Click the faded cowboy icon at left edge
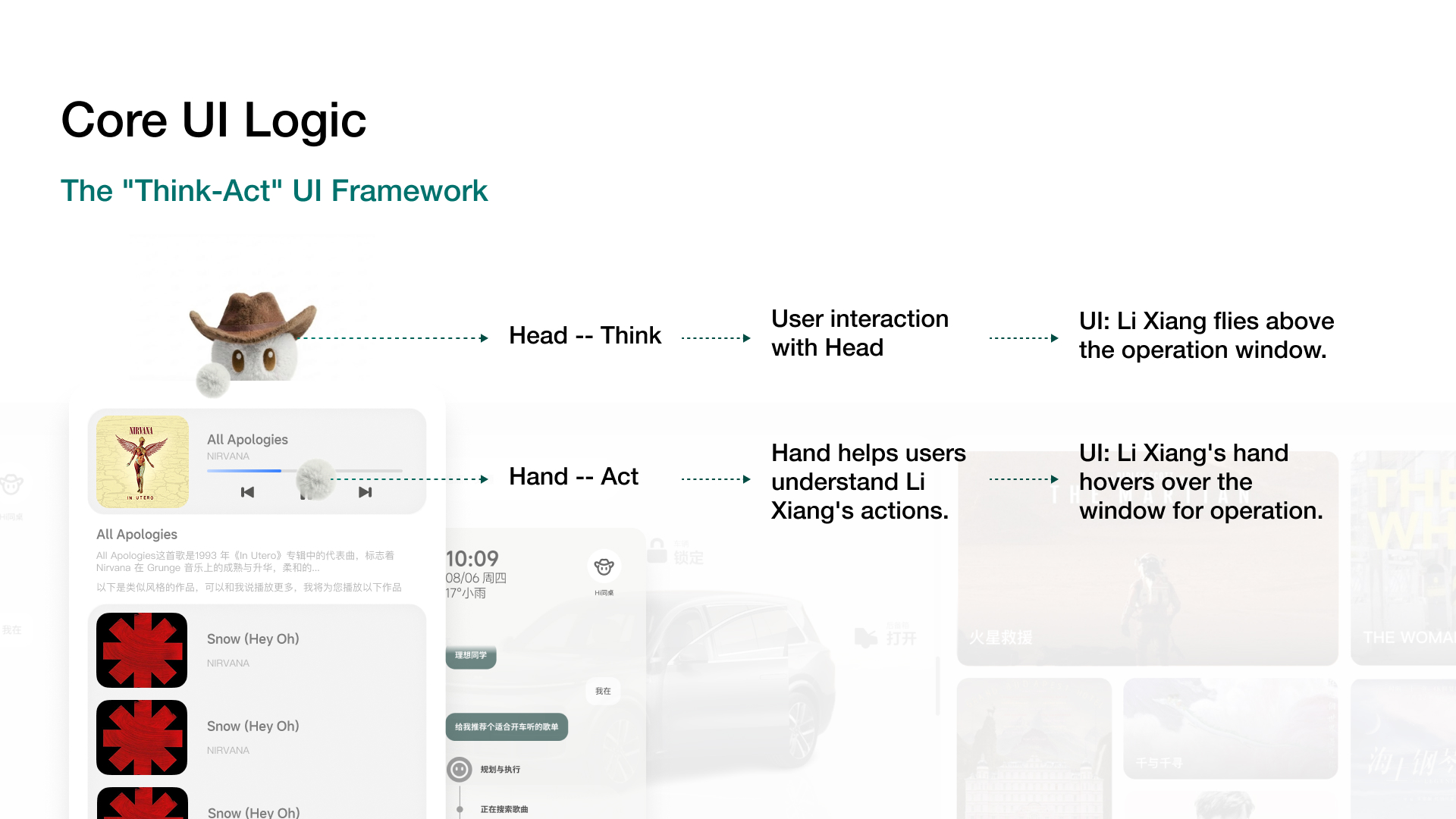This screenshot has height=819, width=1456. 11,484
